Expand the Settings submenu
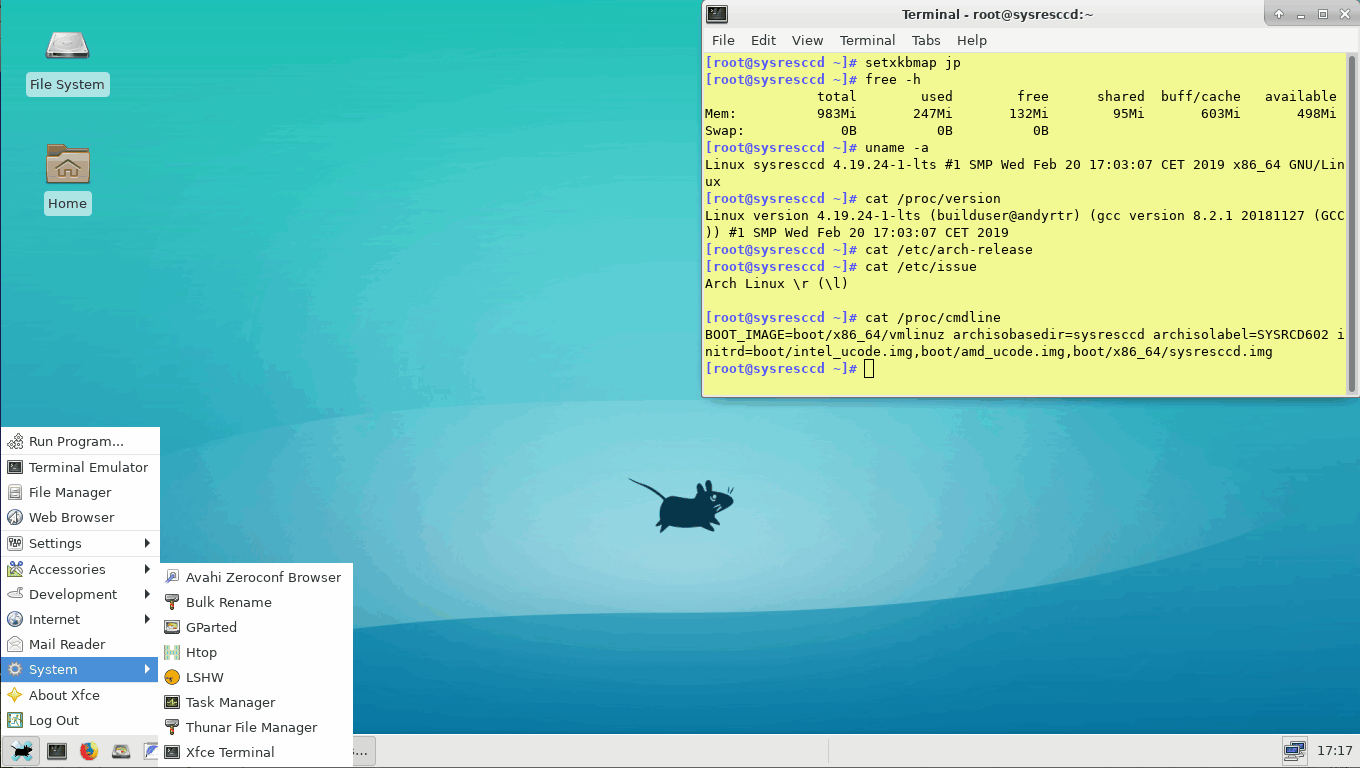The width and height of the screenshot is (1360, 768). click(x=80, y=543)
